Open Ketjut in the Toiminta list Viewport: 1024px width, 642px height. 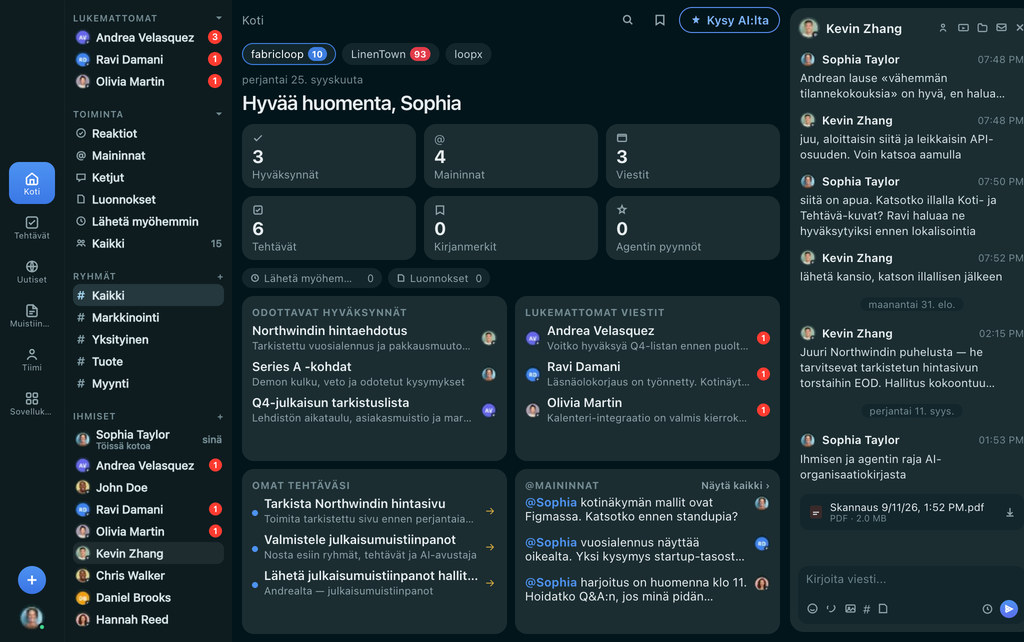148,178
